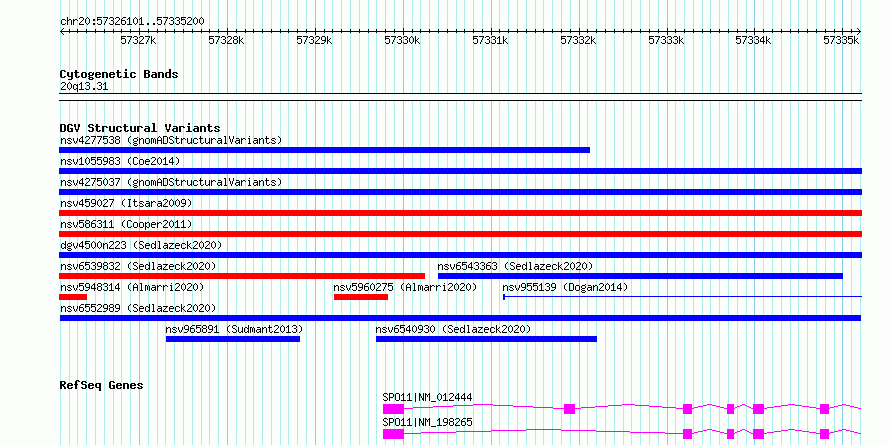Click the first exon of SPO11 NM_198265
Image resolution: width=890 pixels, height=445 pixels.
[393, 434]
